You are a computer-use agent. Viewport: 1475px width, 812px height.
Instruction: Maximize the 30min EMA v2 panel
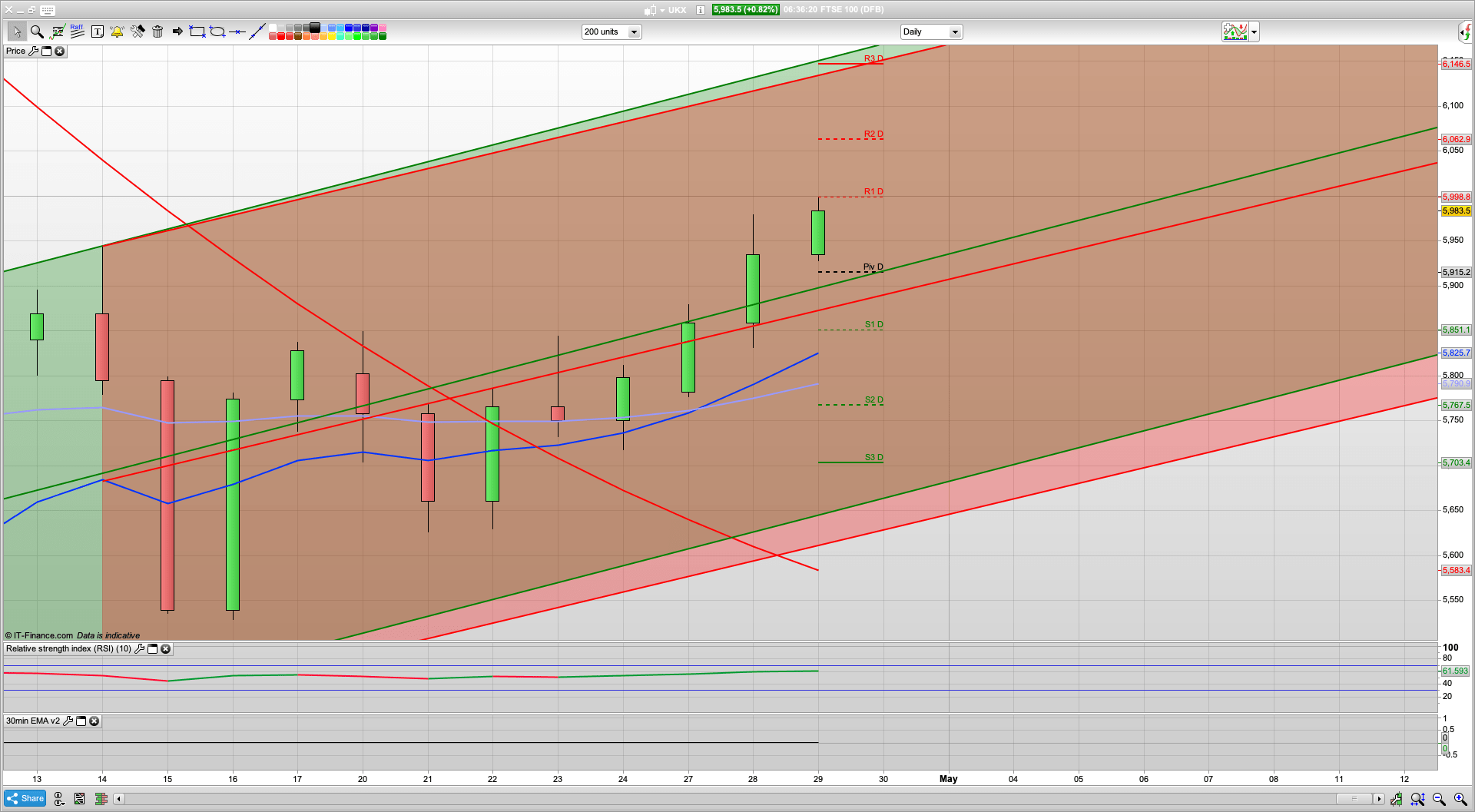(81, 721)
